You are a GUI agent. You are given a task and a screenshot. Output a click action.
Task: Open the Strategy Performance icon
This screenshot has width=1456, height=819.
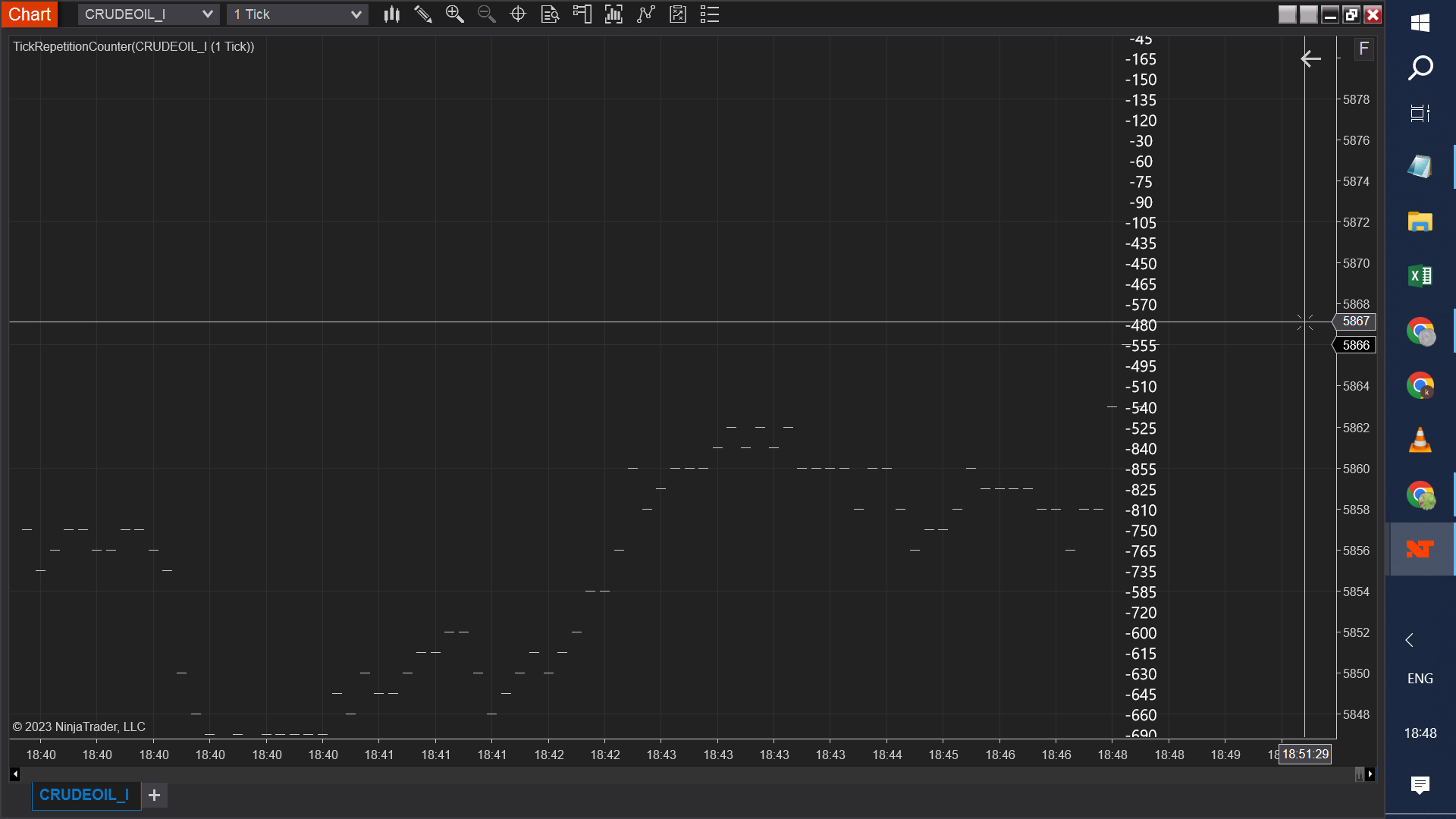[678, 14]
